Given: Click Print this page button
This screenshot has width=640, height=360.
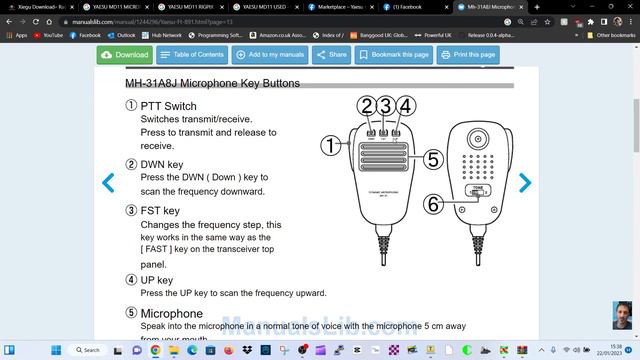Looking at the screenshot, I should tap(468, 55).
